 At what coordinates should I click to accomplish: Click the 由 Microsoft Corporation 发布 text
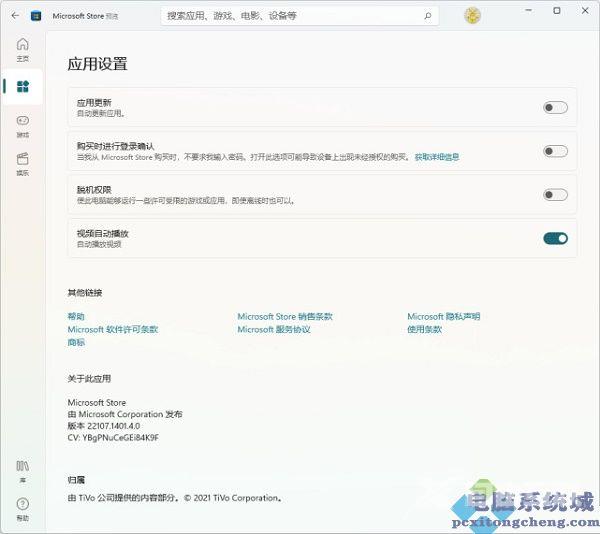[125, 414]
